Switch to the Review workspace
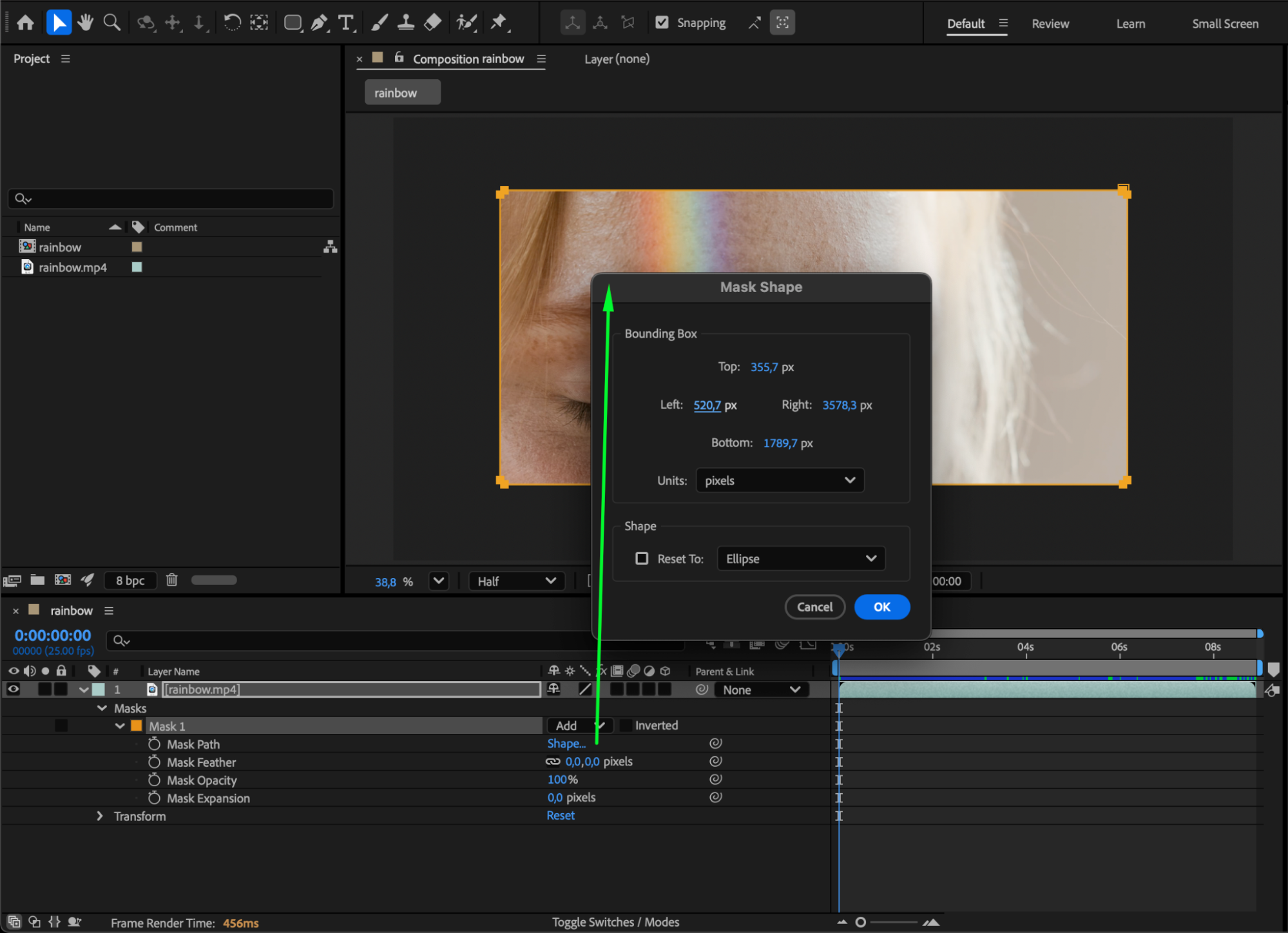 (1050, 24)
